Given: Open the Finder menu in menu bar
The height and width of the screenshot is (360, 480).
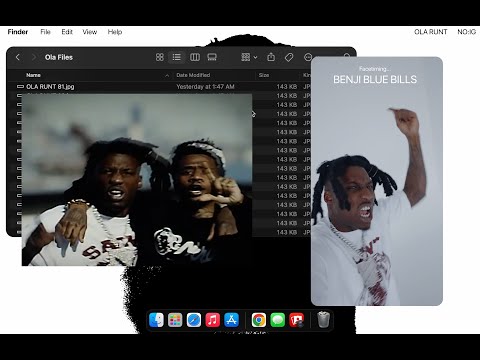Looking at the screenshot, I should tap(18, 32).
